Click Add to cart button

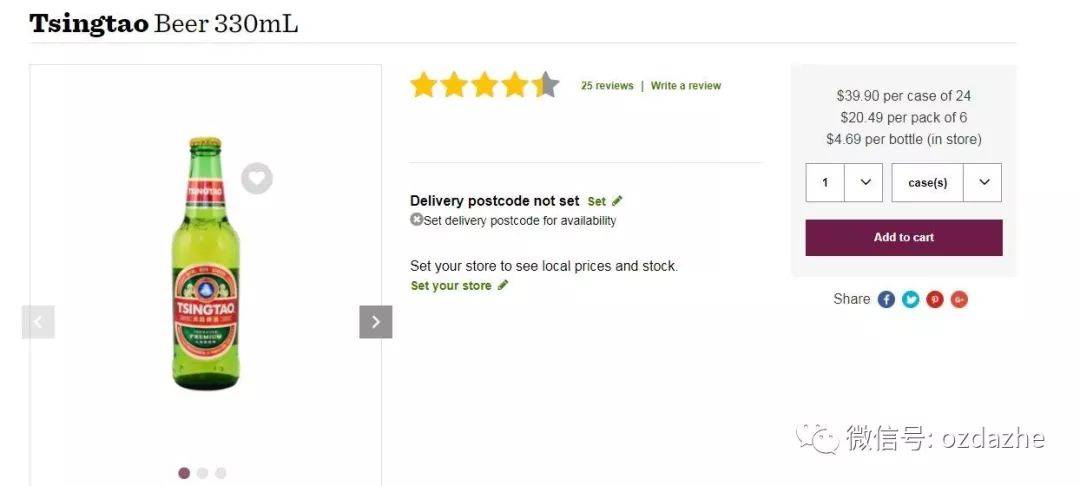pos(904,237)
